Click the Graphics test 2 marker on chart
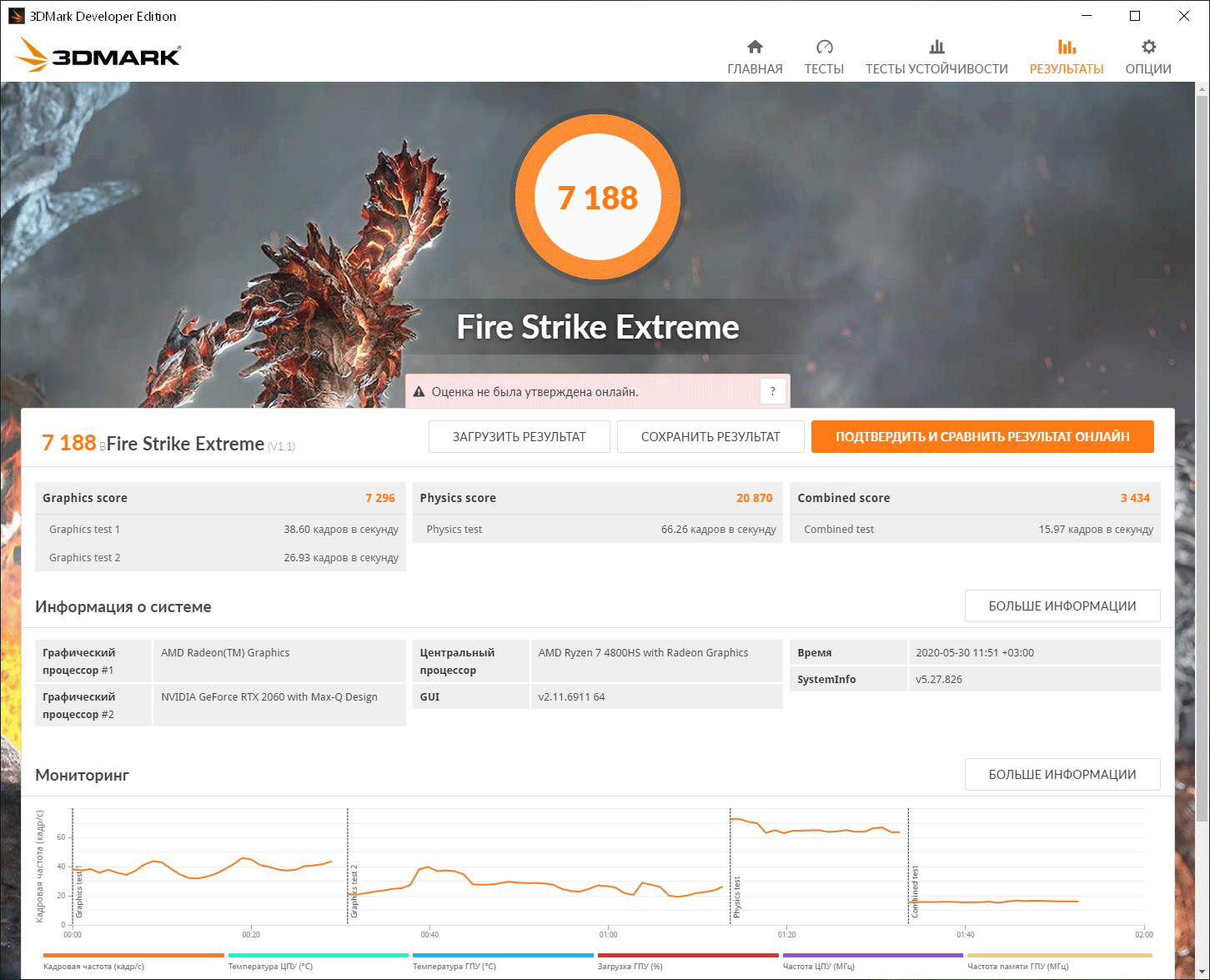1210x980 pixels. pos(354,892)
